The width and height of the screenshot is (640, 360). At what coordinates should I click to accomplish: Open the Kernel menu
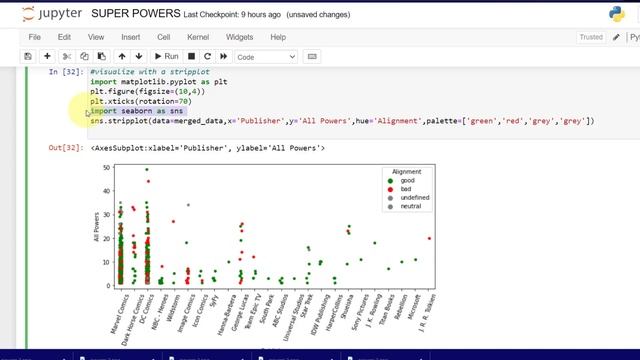[198, 37]
